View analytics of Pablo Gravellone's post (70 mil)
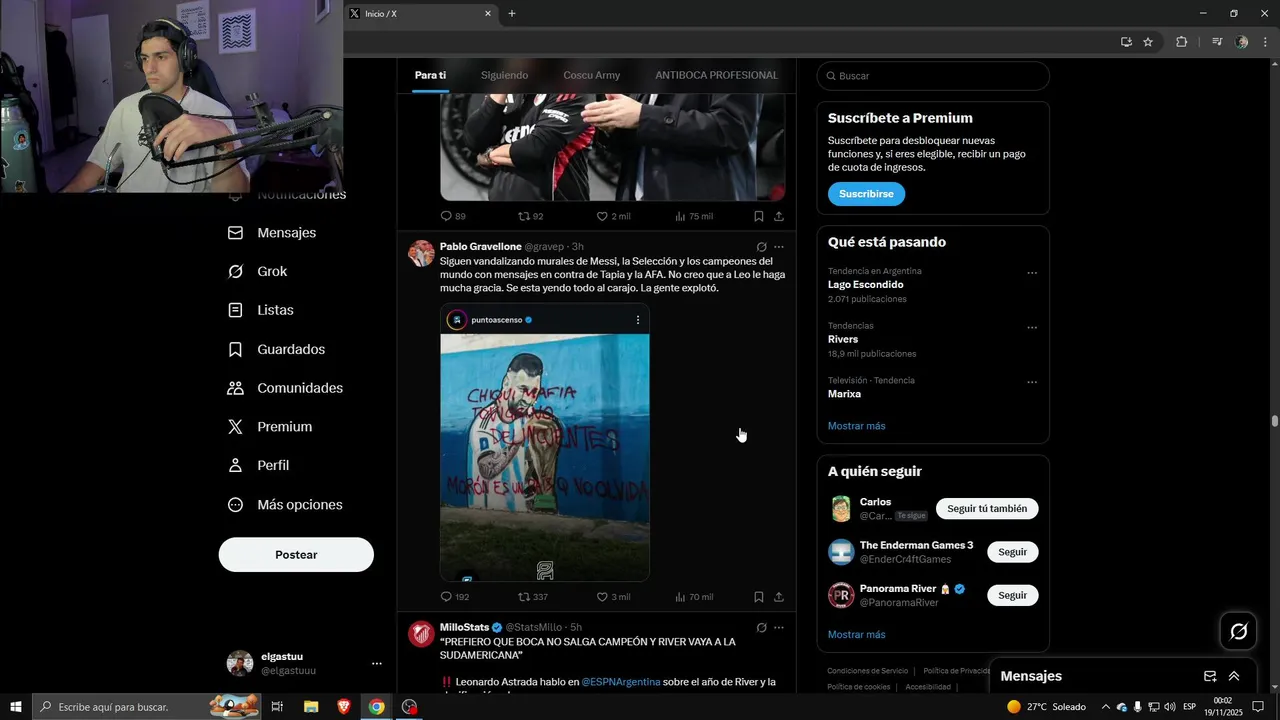Screen dimensions: 1280x720 point(680,597)
